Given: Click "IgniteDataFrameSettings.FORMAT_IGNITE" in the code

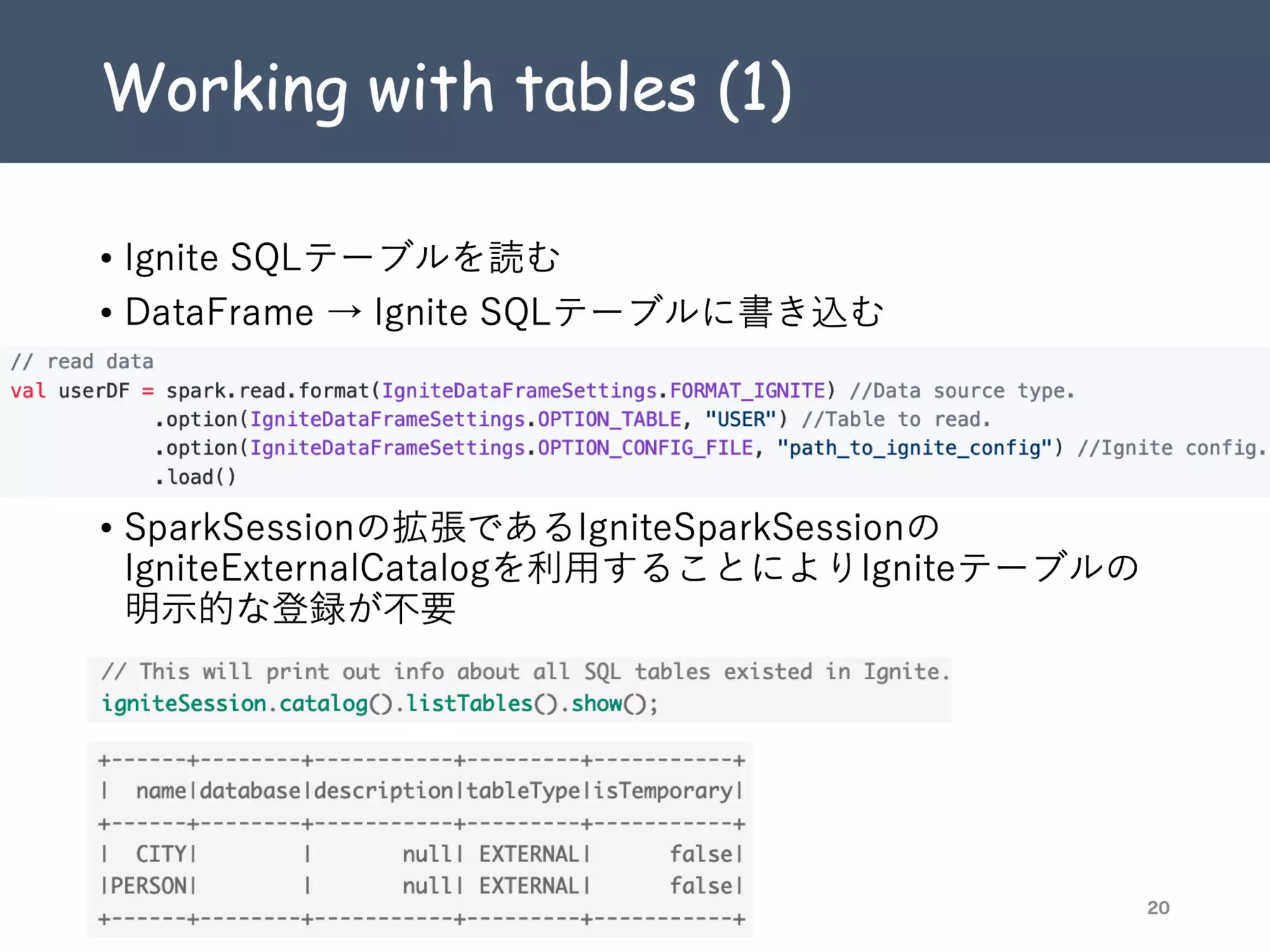Looking at the screenshot, I should (x=603, y=390).
